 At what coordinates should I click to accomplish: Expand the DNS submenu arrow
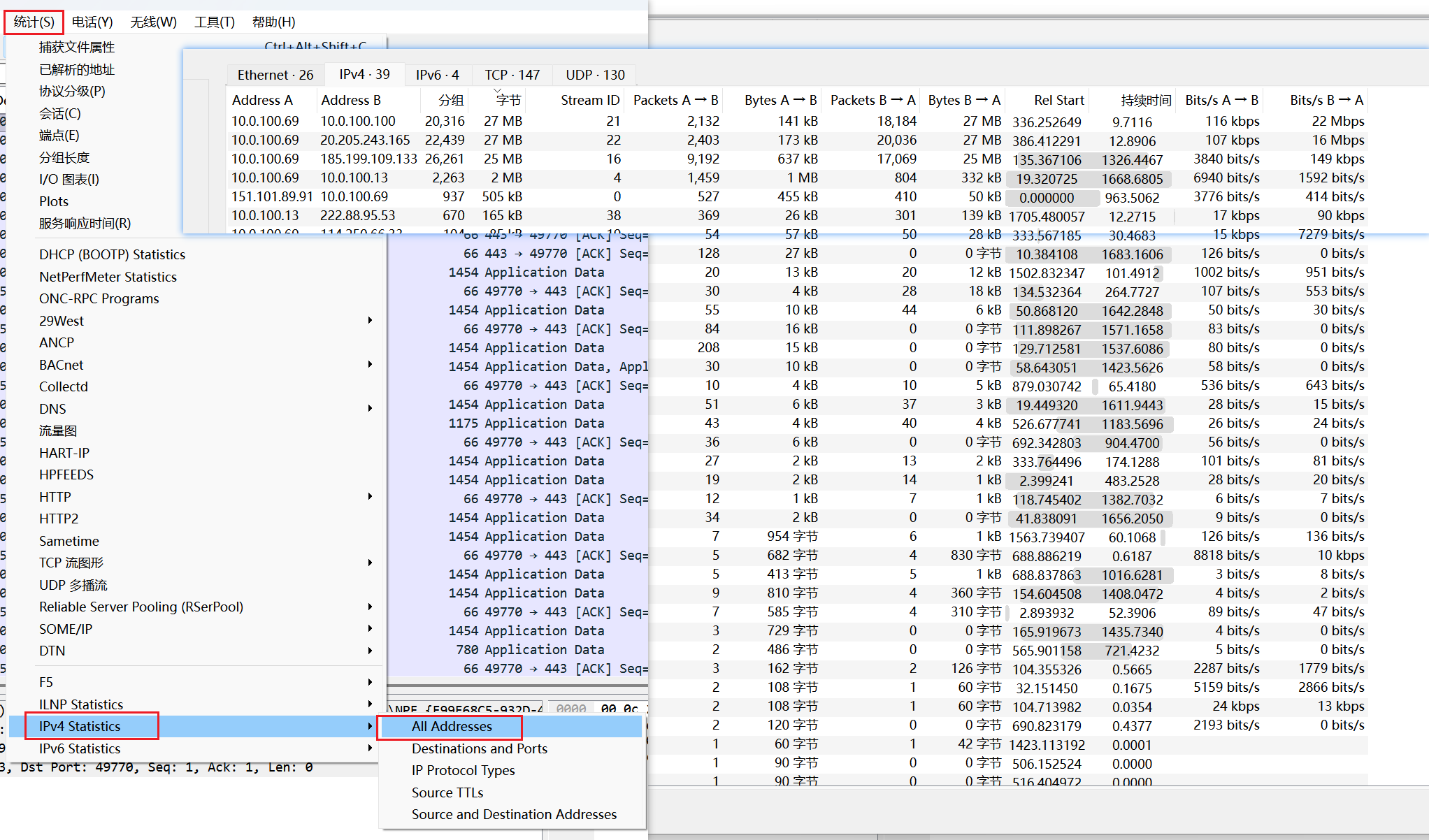tap(370, 408)
